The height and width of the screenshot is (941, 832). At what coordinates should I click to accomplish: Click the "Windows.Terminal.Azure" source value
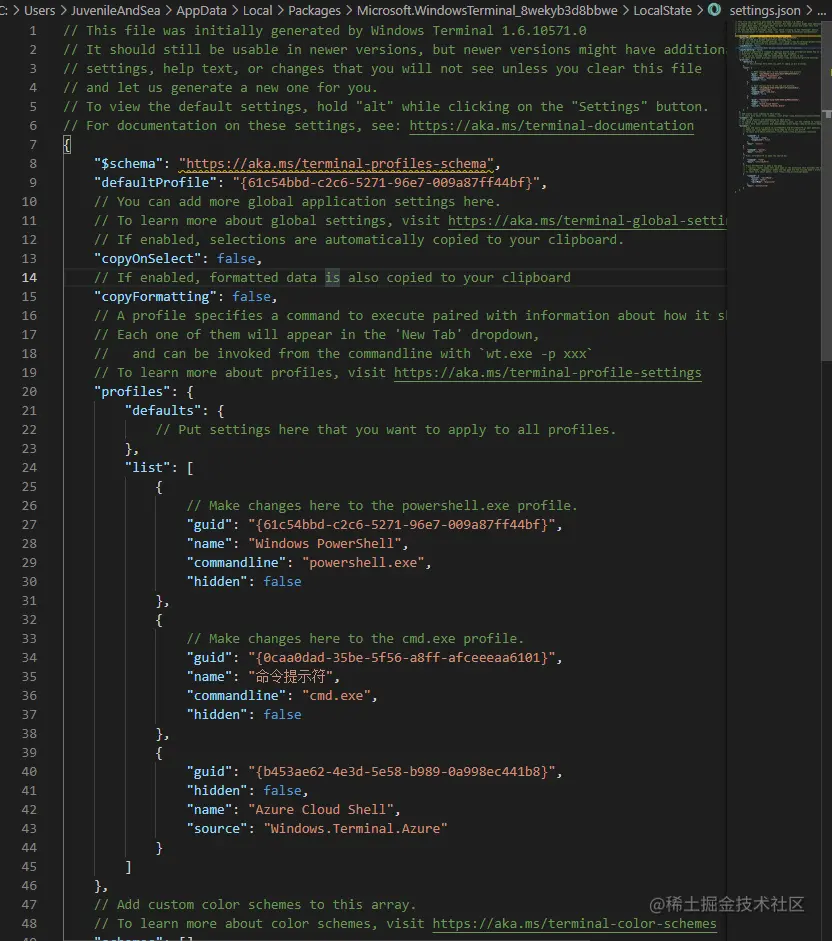click(x=355, y=828)
